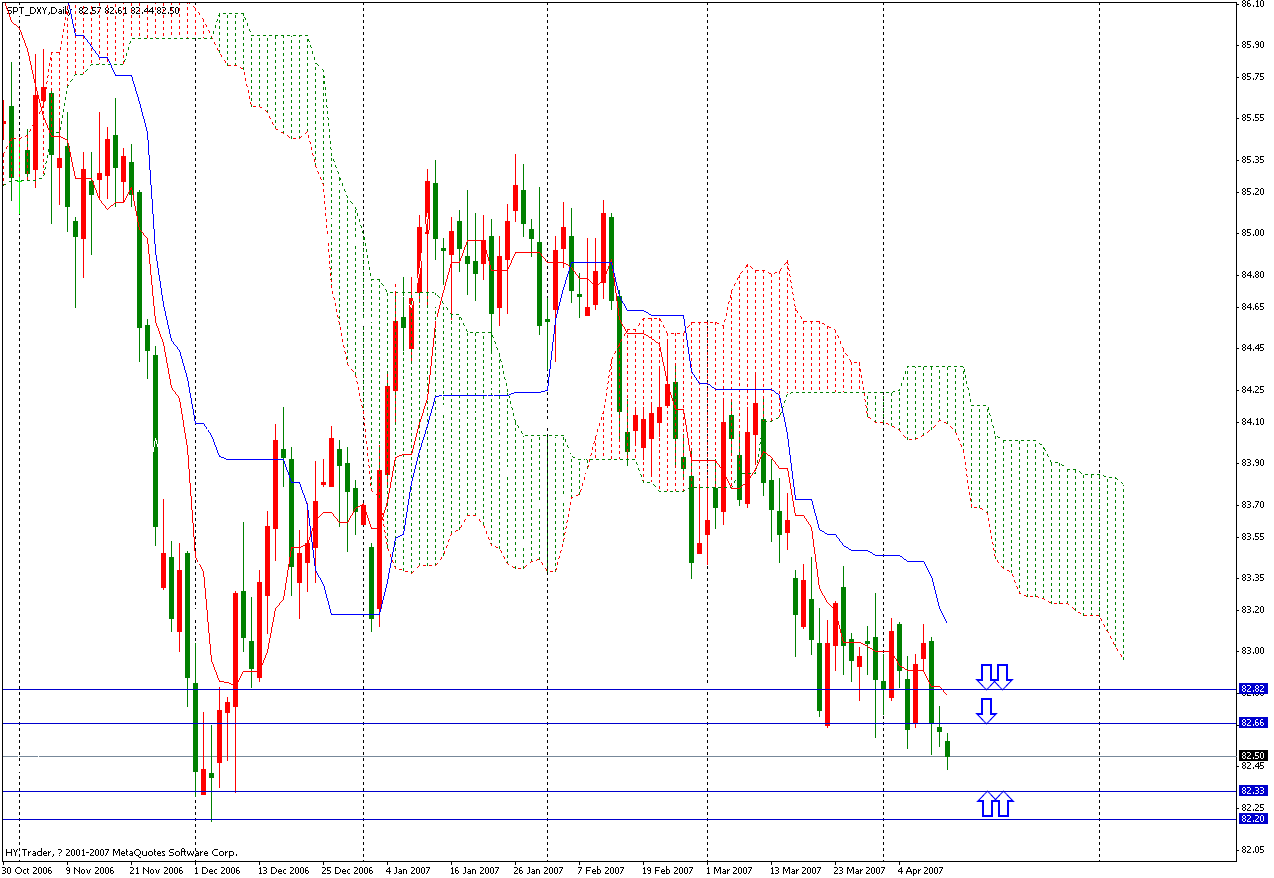The image size is (1274, 878).
Task: Click the 85.75 price axis label
Action: click(x=1252, y=76)
